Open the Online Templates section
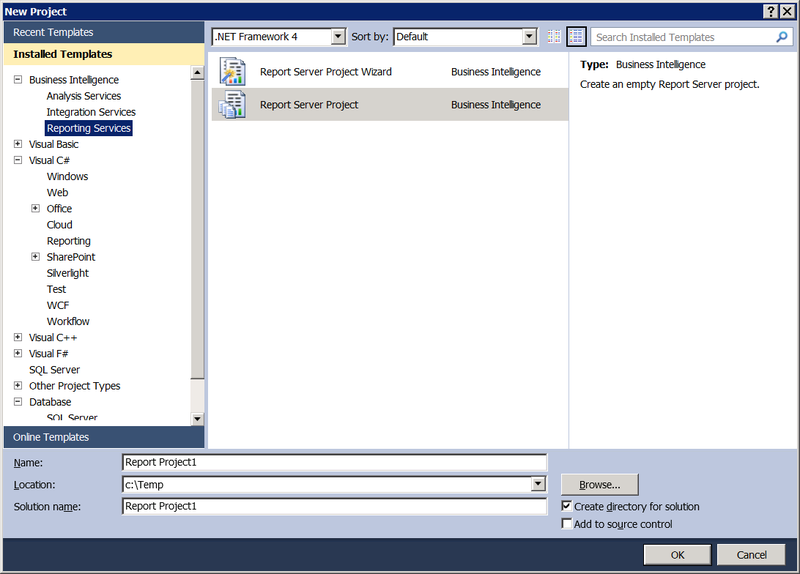 (x=104, y=437)
